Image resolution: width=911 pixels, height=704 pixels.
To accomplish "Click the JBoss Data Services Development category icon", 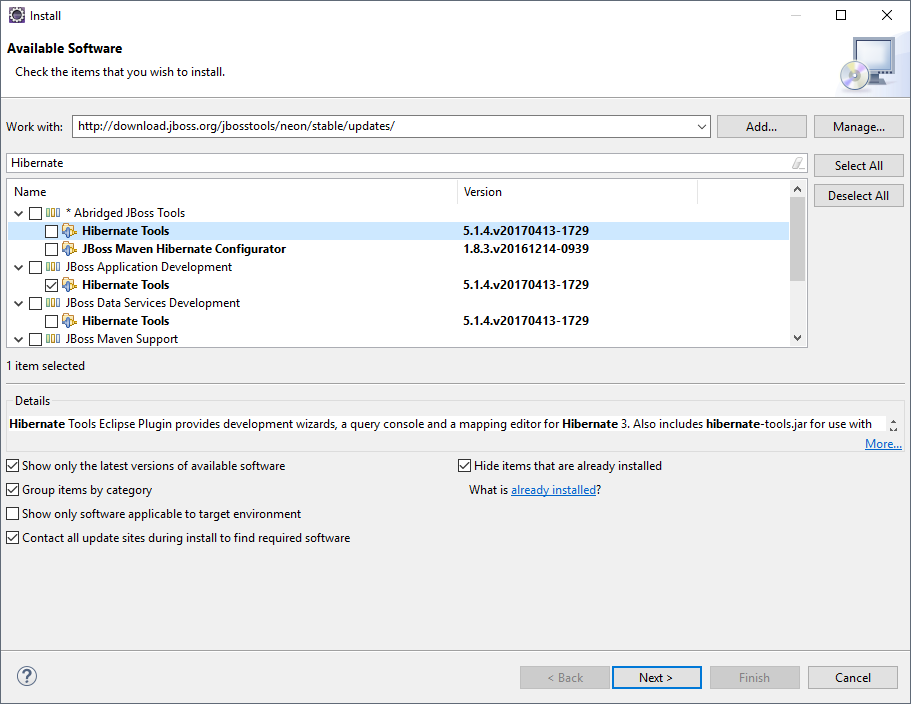I will (53, 303).
